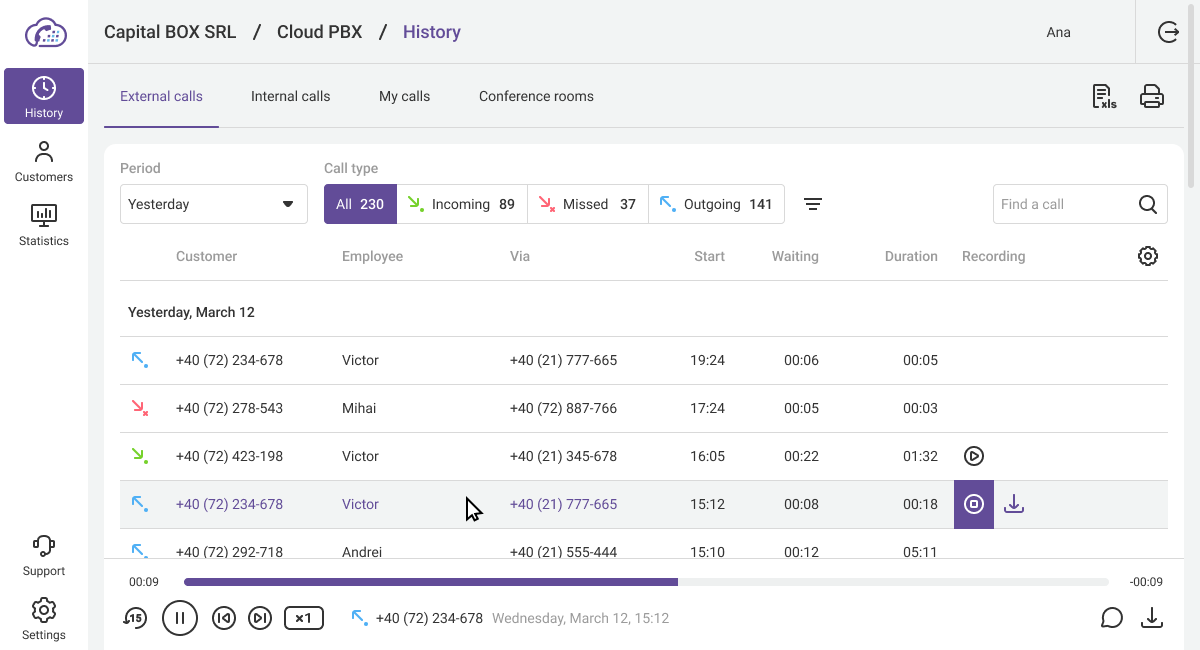Switch to the Internal calls tab

click(290, 97)
